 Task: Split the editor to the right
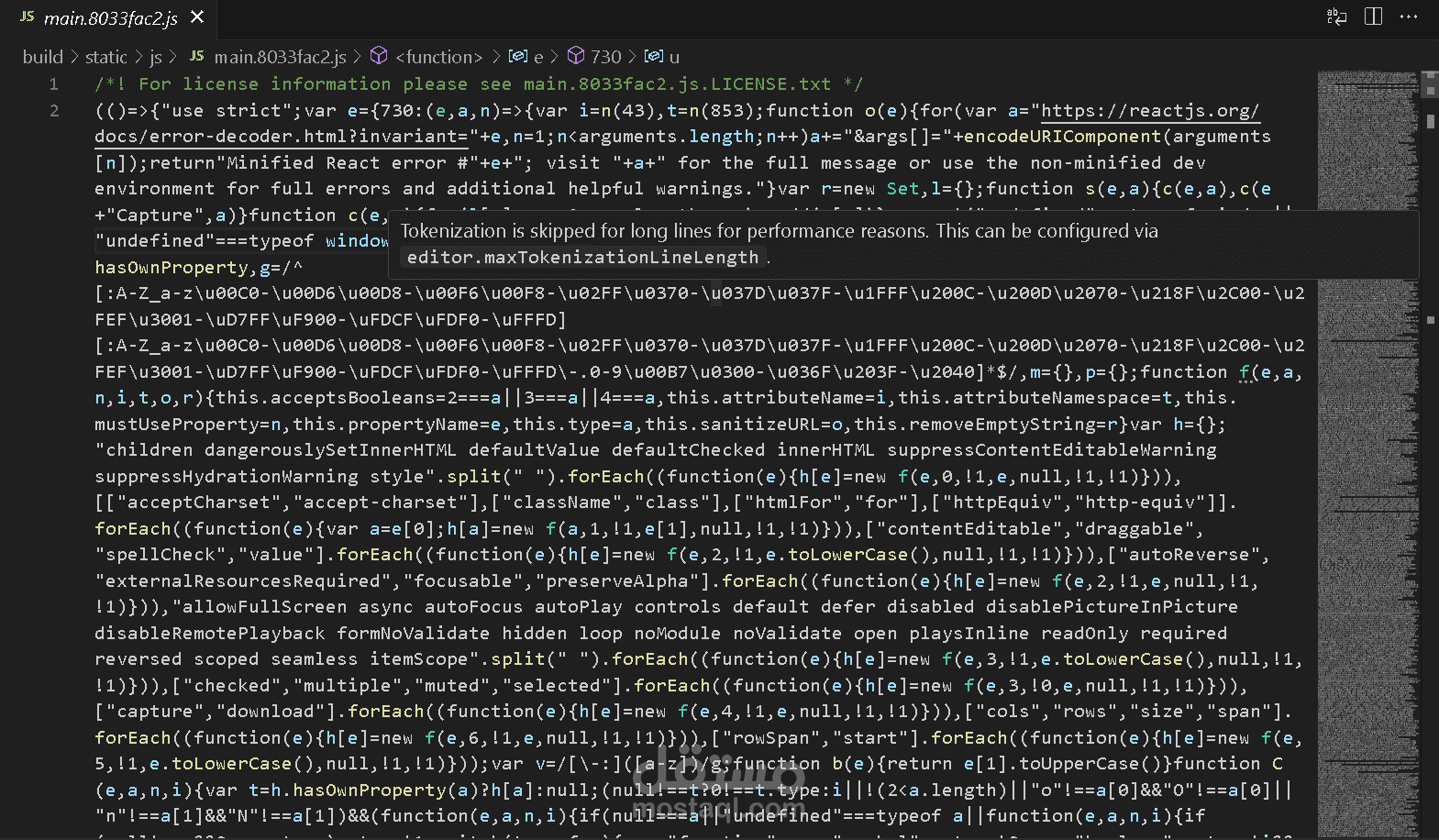tap(1373, 17)
